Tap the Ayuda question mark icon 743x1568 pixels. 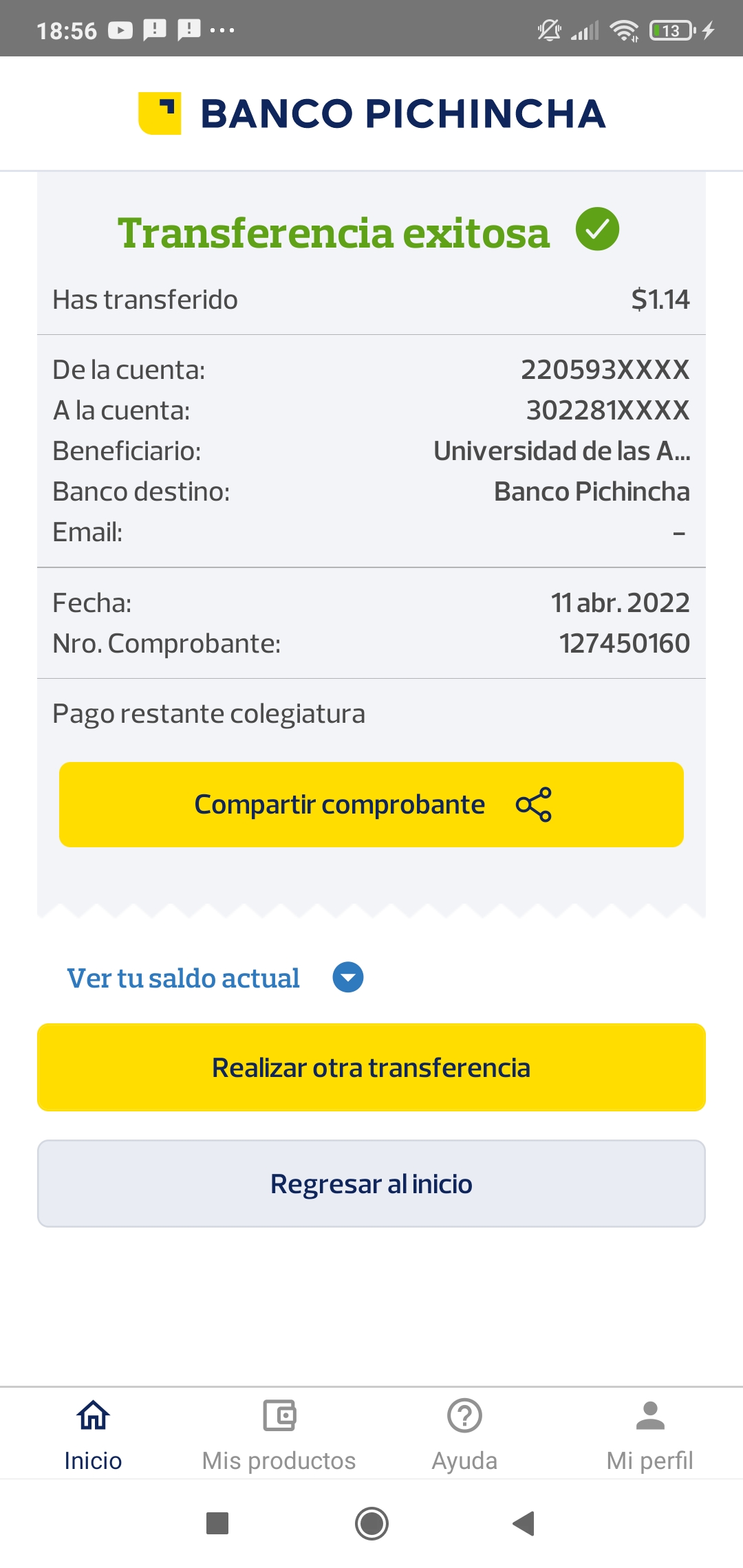(464, 1415)
